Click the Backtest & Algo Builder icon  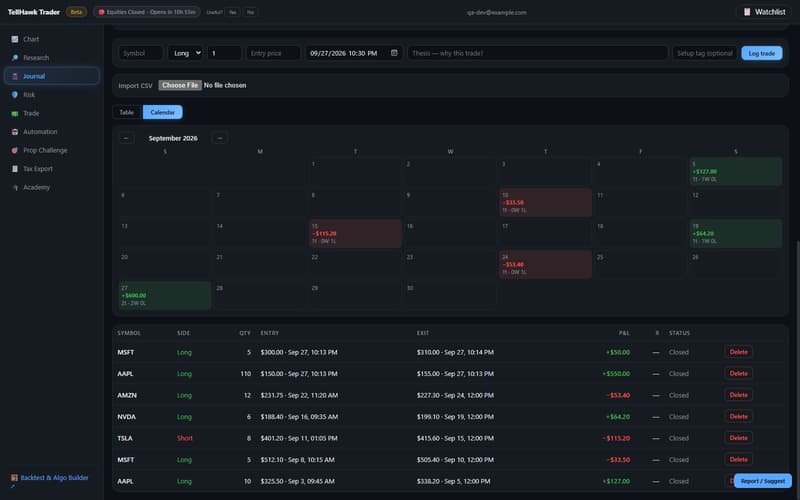pyautogui.click(x=14, y=478)
